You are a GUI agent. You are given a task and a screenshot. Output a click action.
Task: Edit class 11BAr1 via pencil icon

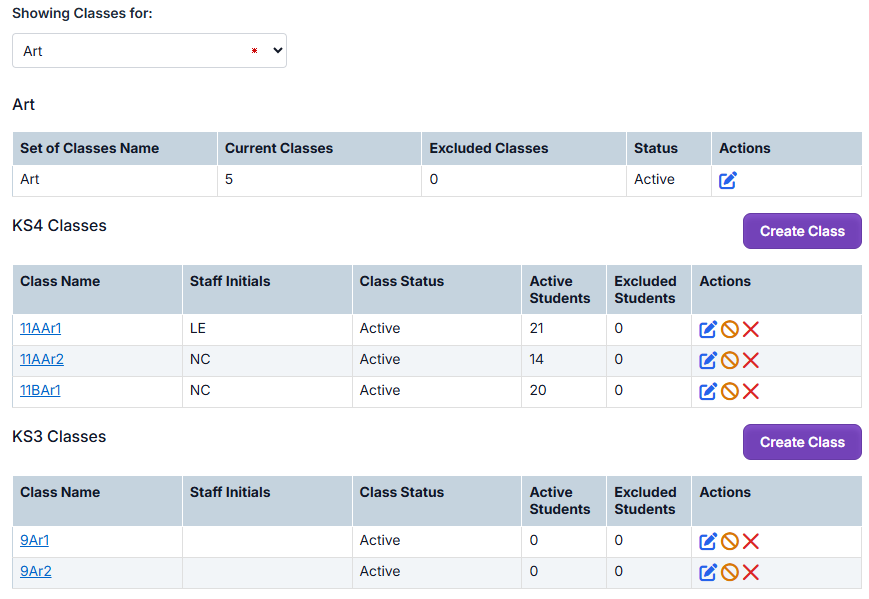pyautogui.click(x=708, y=391)
